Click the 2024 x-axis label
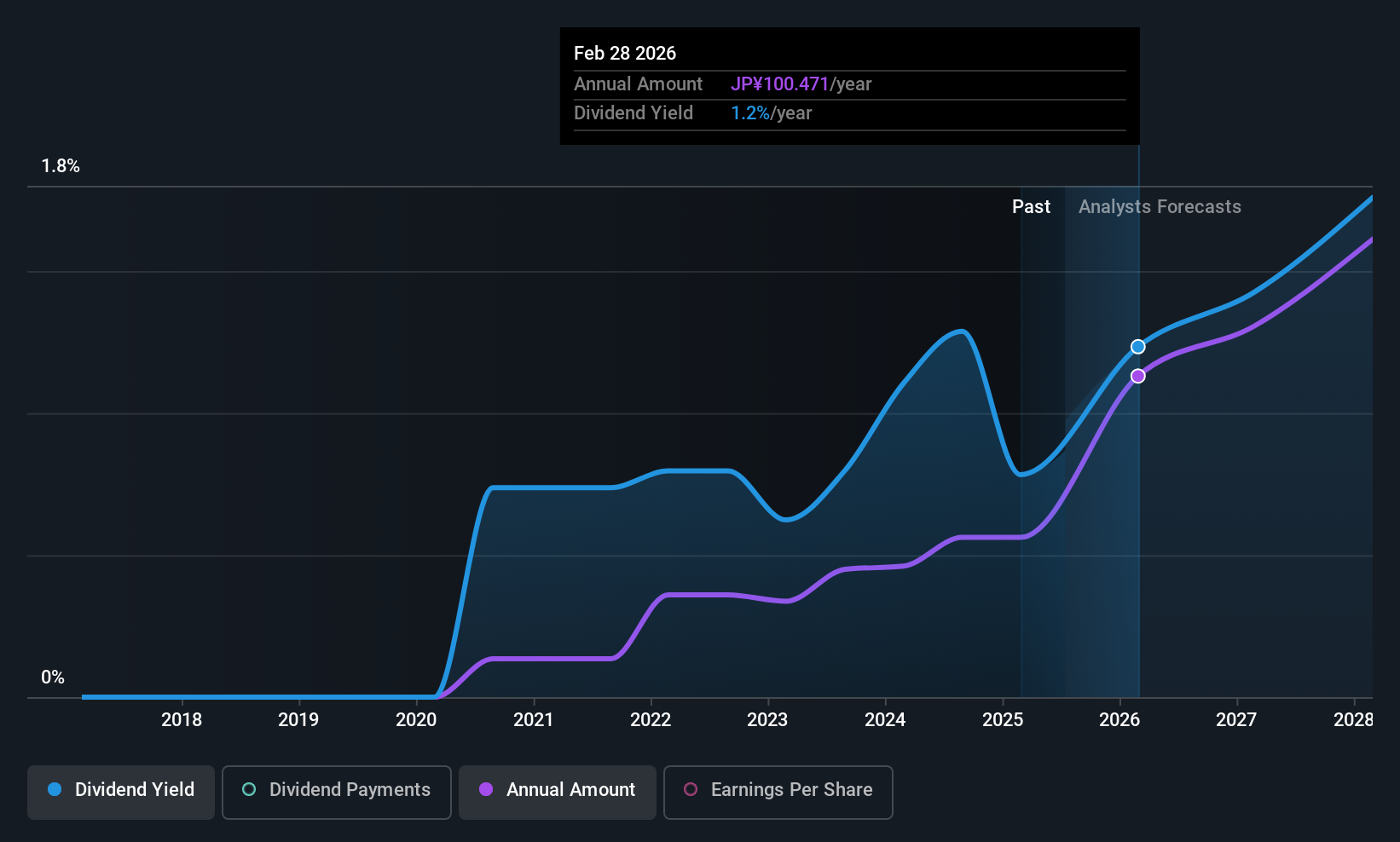Screen dimensions: 1400x842 coord(885,720)
